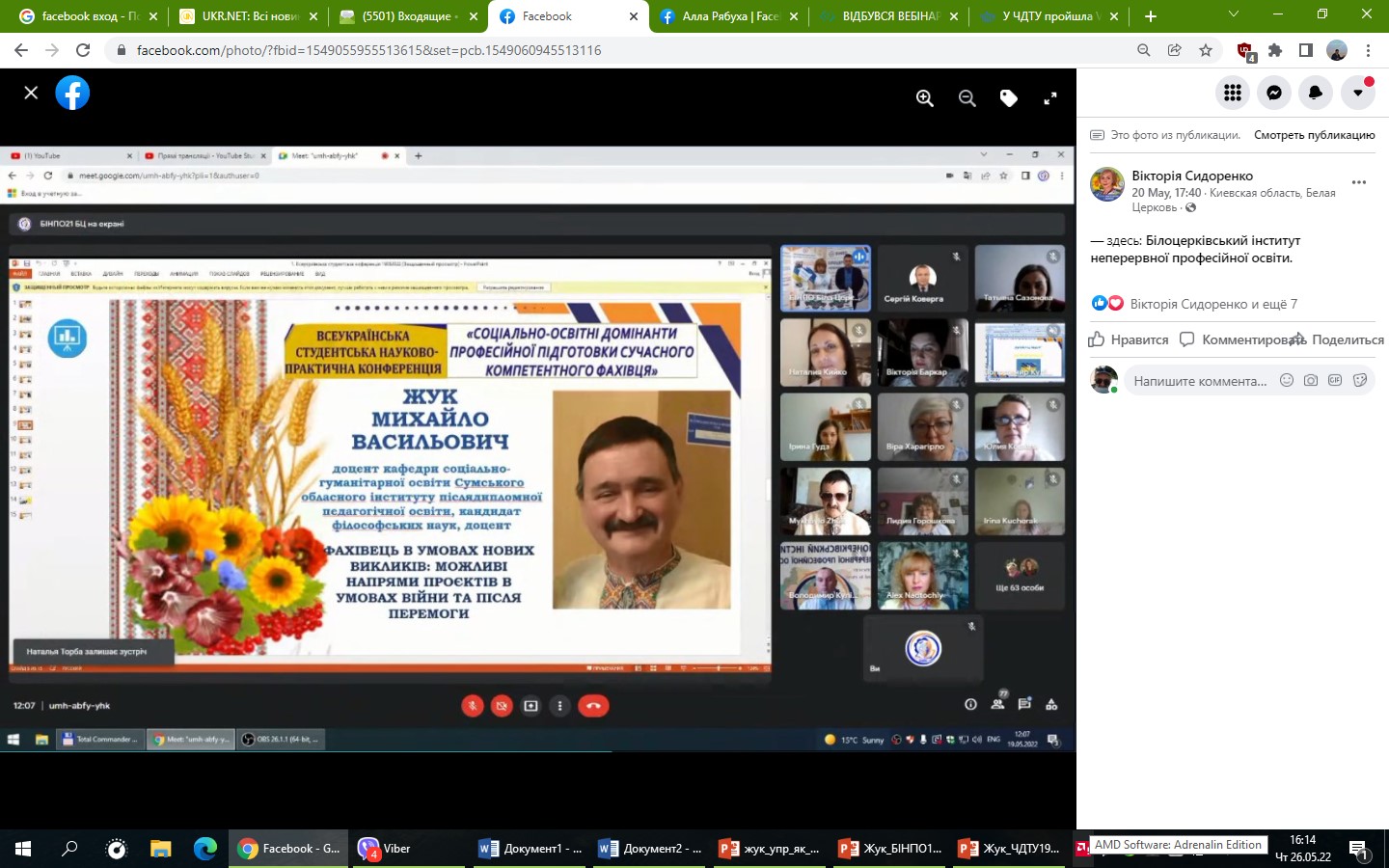This screenshot has width=1389, height=868.
Task: Open Chrome extensions puzzle icon
Action: 1275,50
